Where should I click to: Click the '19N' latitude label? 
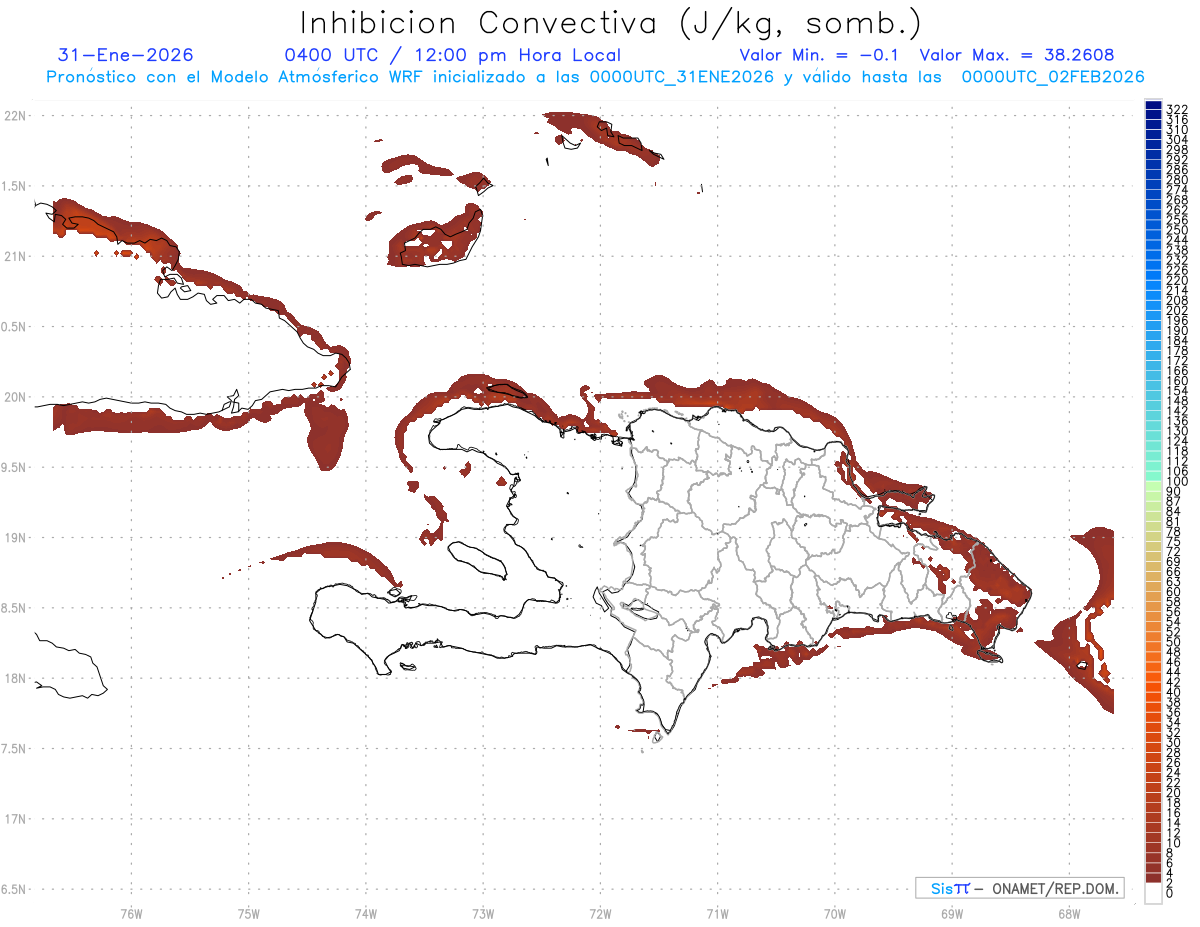coord(15,537)
